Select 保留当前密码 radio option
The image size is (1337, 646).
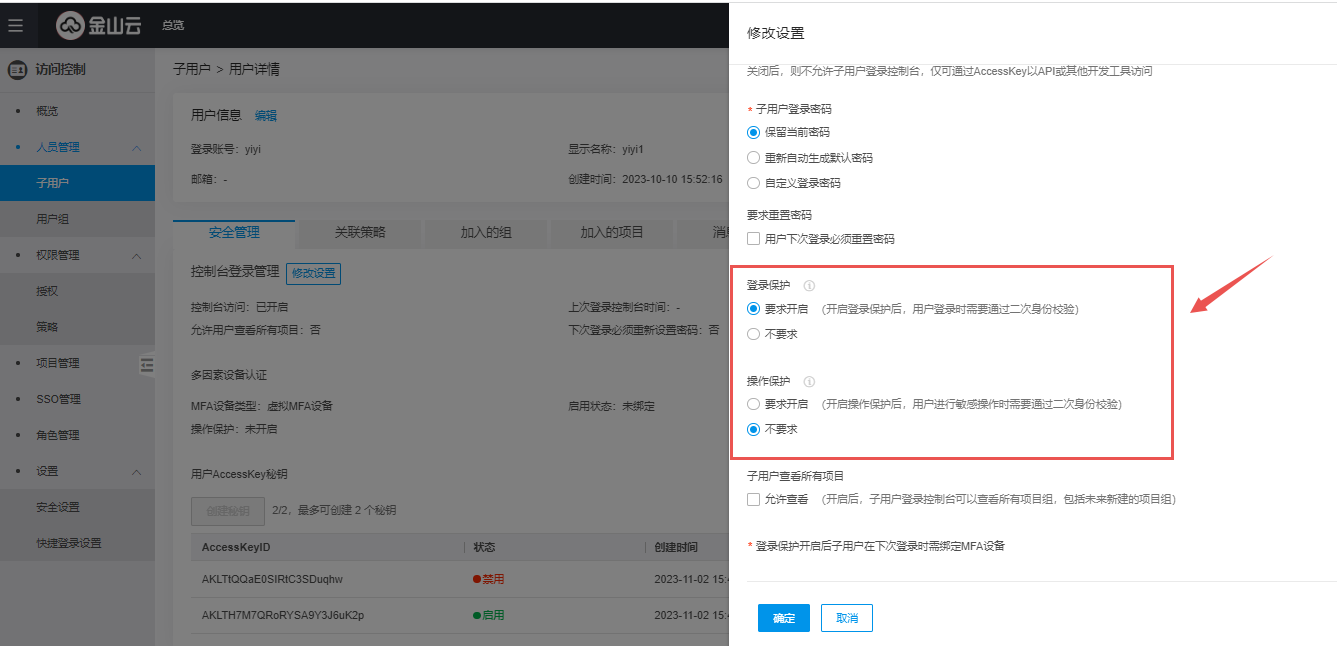pos(754,132)
